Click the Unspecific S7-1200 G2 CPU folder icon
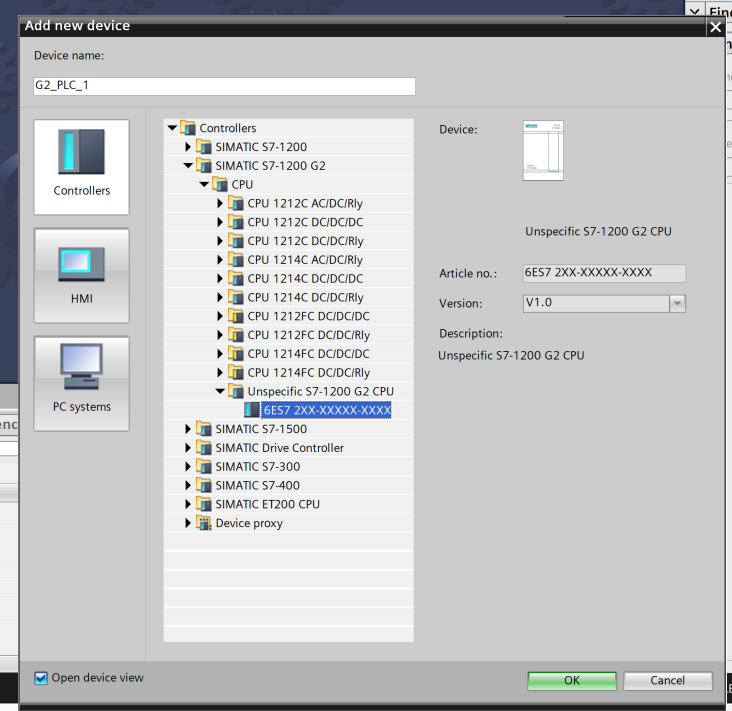 pos(236,391)
